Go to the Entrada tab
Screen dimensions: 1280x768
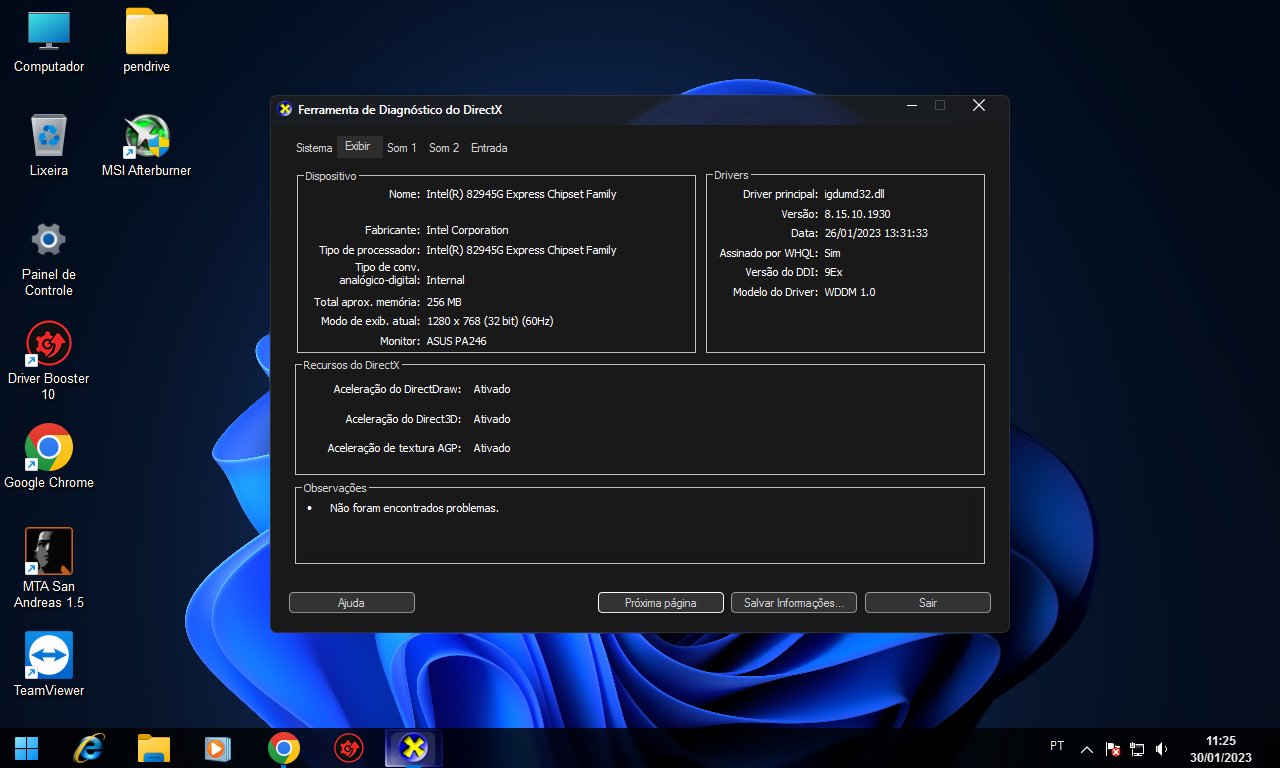tap(489, 148)
